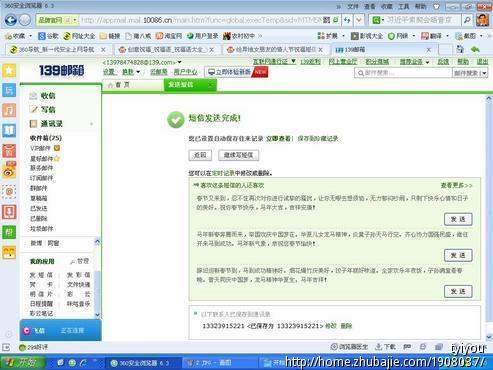Click the VIP邮件 badge icon
The width and height of the screenshot is (493, 370).
(57, 148)
